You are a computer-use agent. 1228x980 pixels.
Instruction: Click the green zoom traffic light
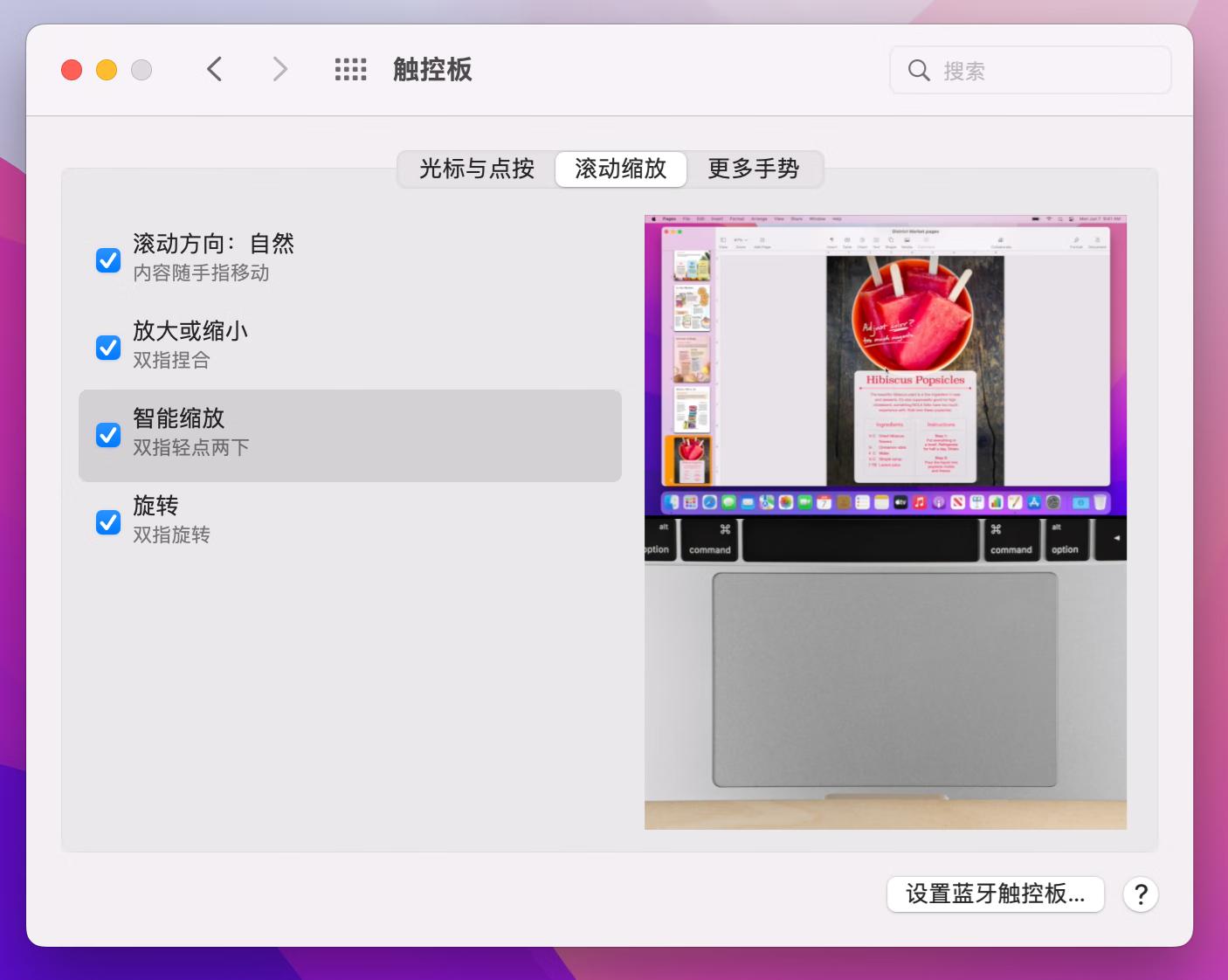coord(141,69)
